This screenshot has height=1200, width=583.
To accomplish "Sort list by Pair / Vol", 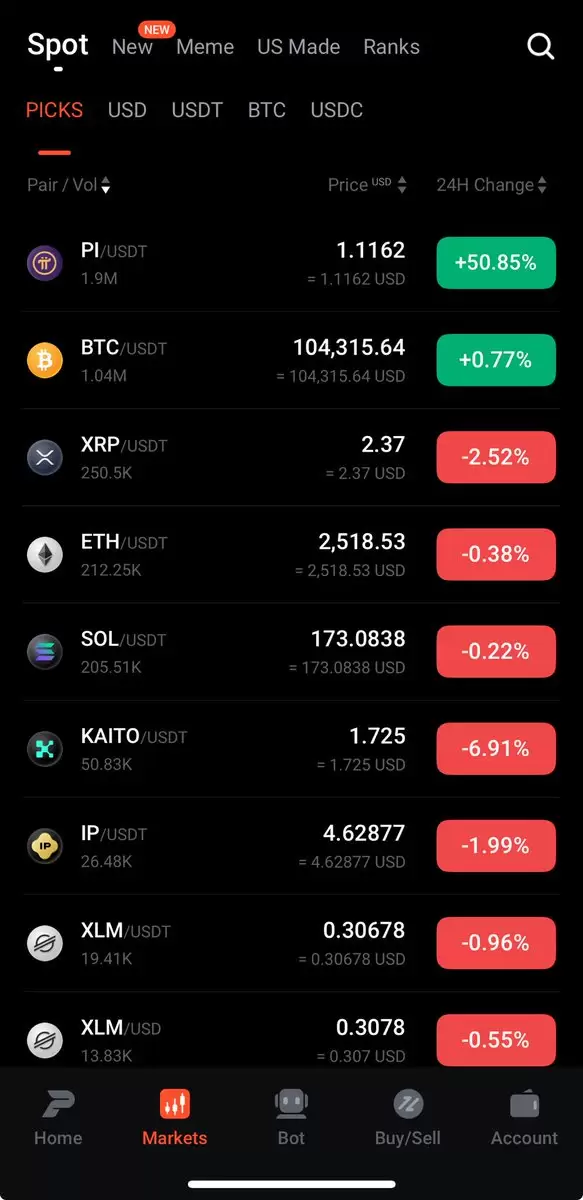I will (x=69, y=185).
